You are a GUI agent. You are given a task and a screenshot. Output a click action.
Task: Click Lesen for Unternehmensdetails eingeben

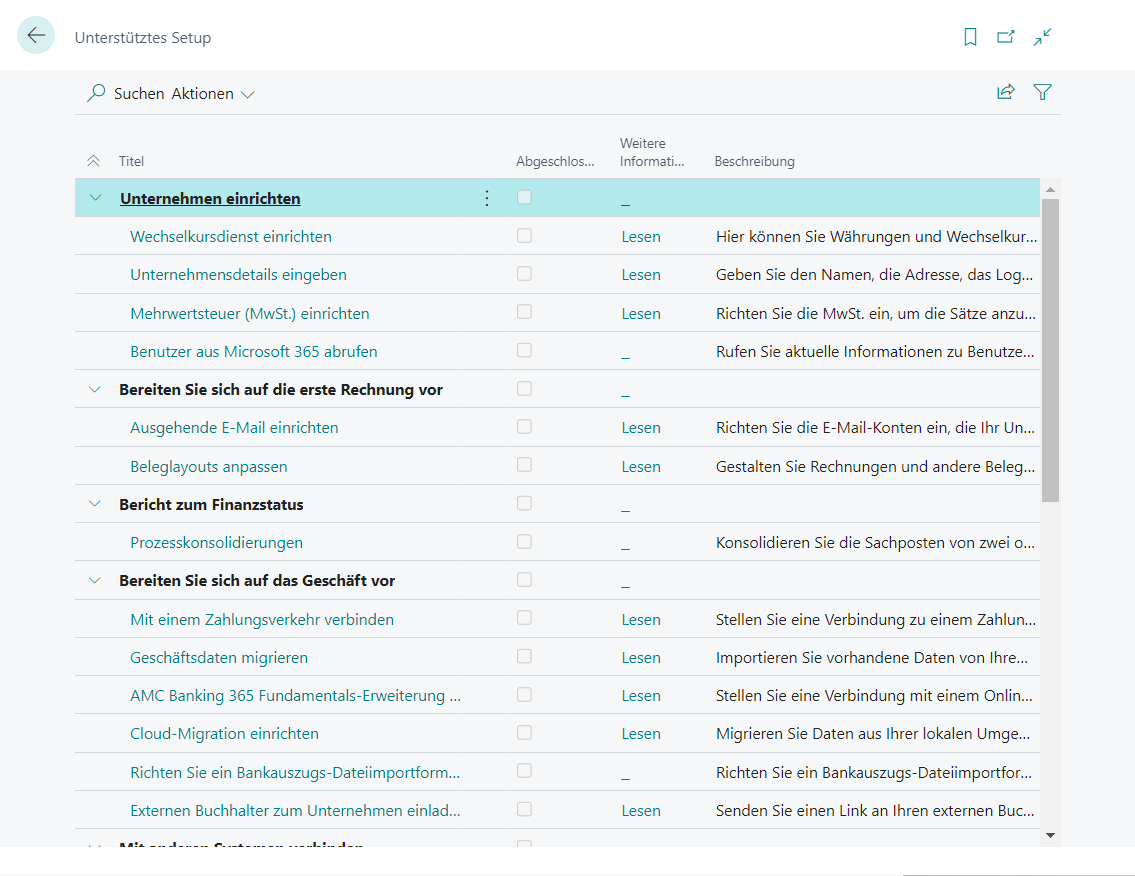641,275
